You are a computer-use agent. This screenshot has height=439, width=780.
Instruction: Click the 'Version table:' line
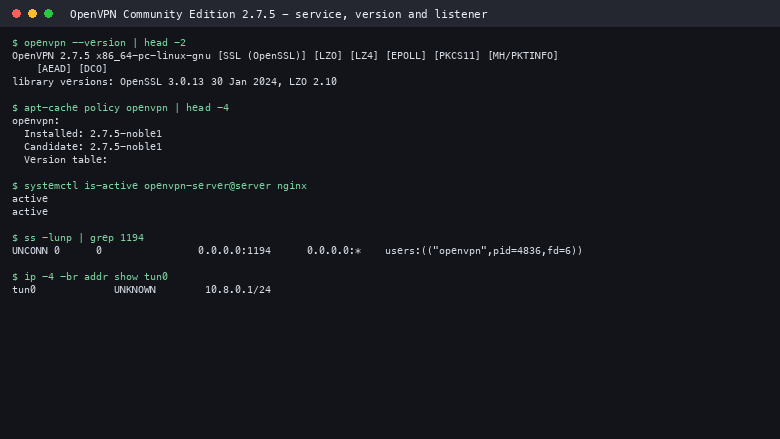(x=66, y=160)
